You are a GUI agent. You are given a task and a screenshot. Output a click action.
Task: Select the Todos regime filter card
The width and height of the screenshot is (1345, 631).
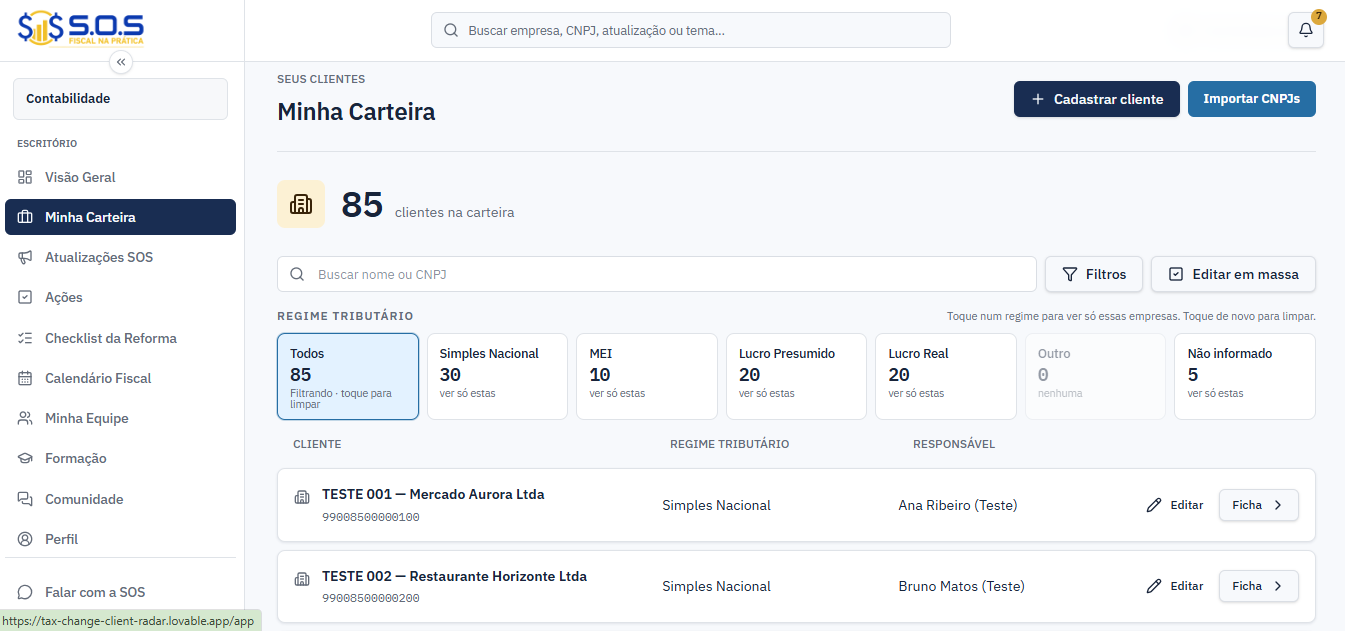pyautogui.click(x=348, y=376)
